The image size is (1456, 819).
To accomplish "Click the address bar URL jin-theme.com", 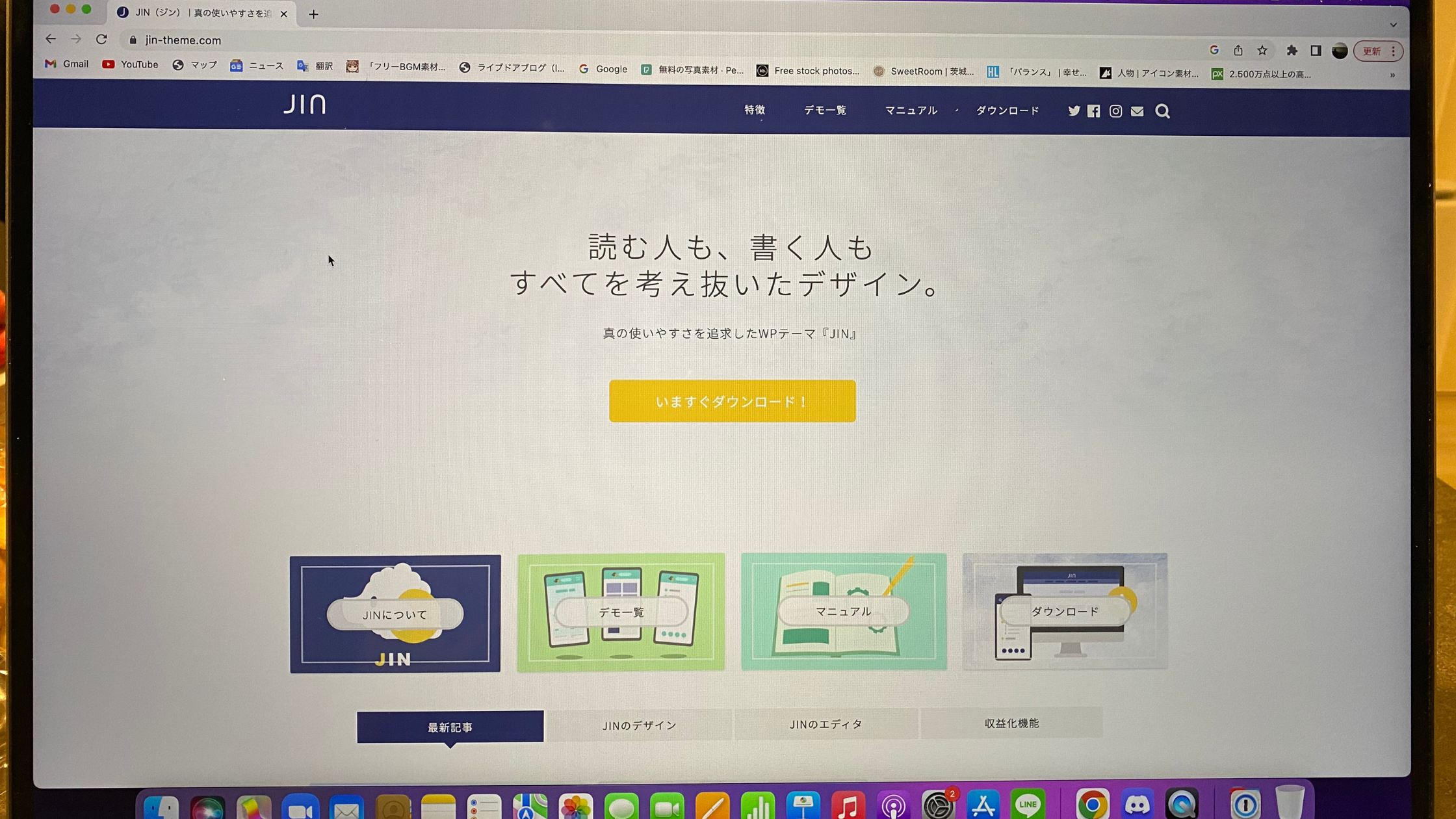I will [183, 40].
